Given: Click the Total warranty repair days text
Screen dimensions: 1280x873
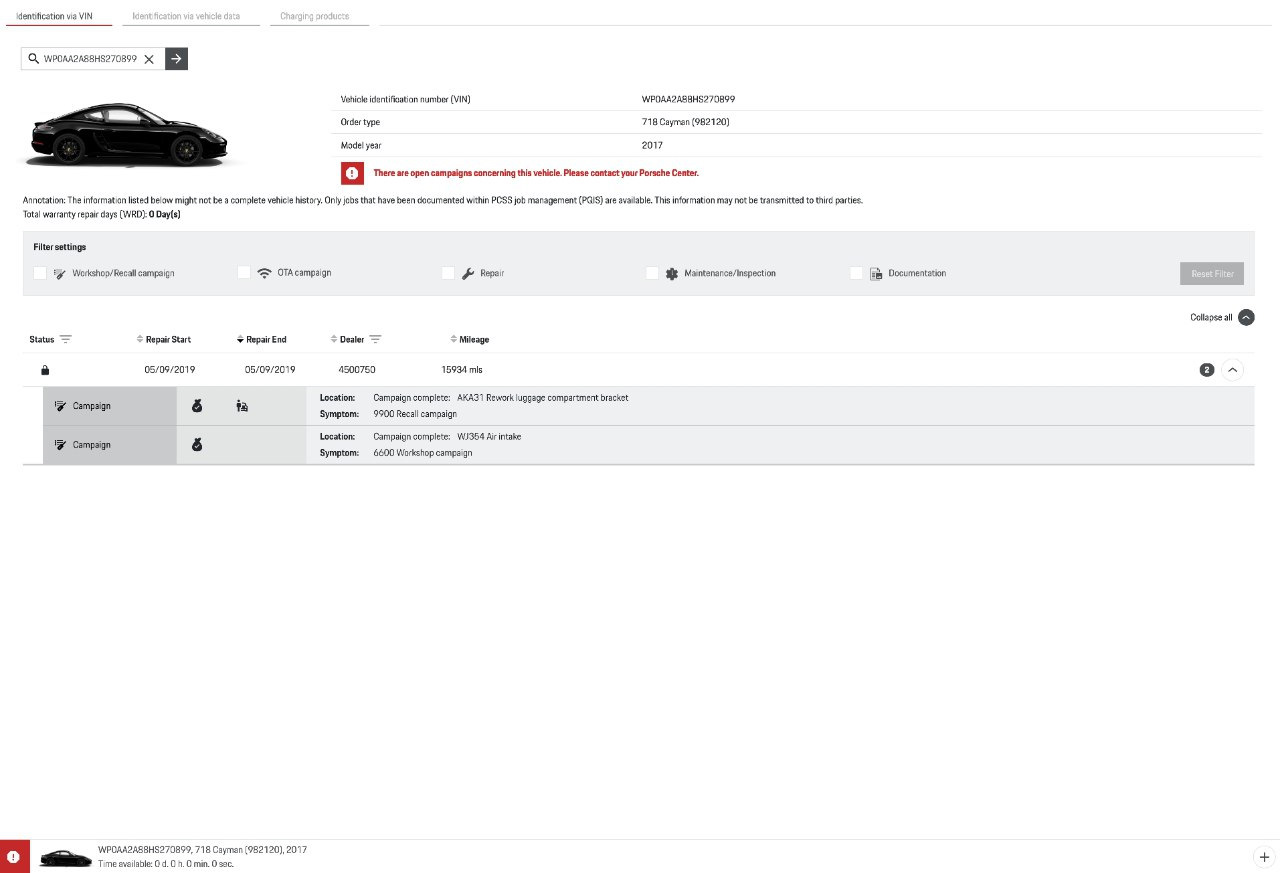Looking at the screenshot, I should [102, 214].
